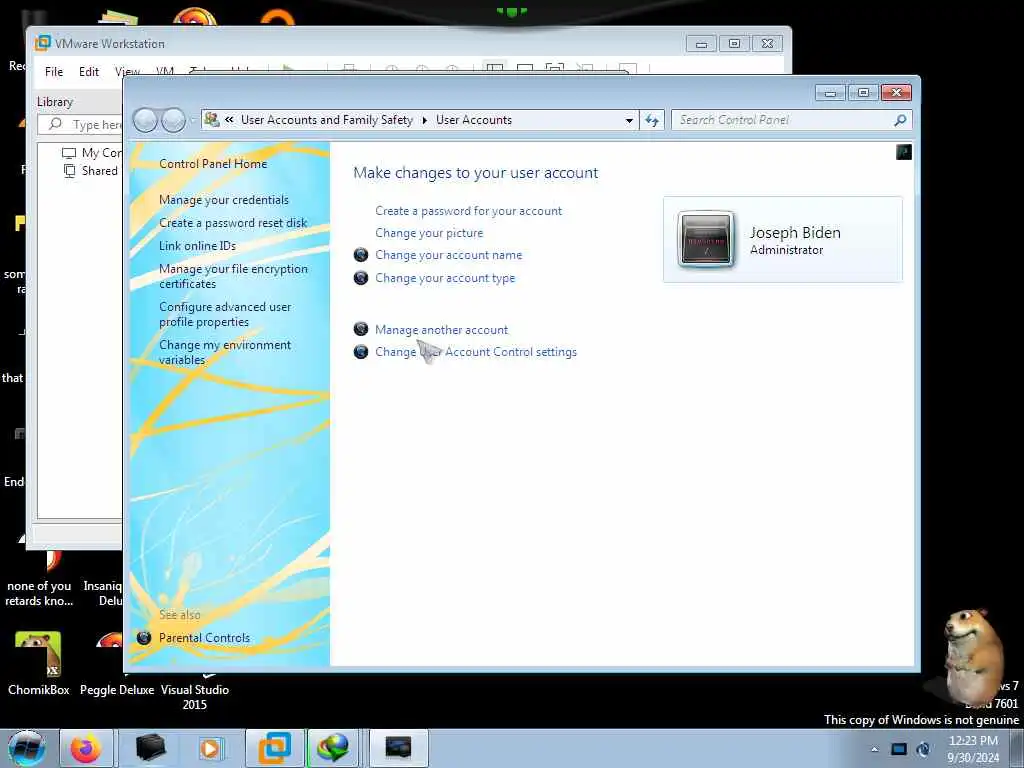Open Change your picture link

click(429, 233)
